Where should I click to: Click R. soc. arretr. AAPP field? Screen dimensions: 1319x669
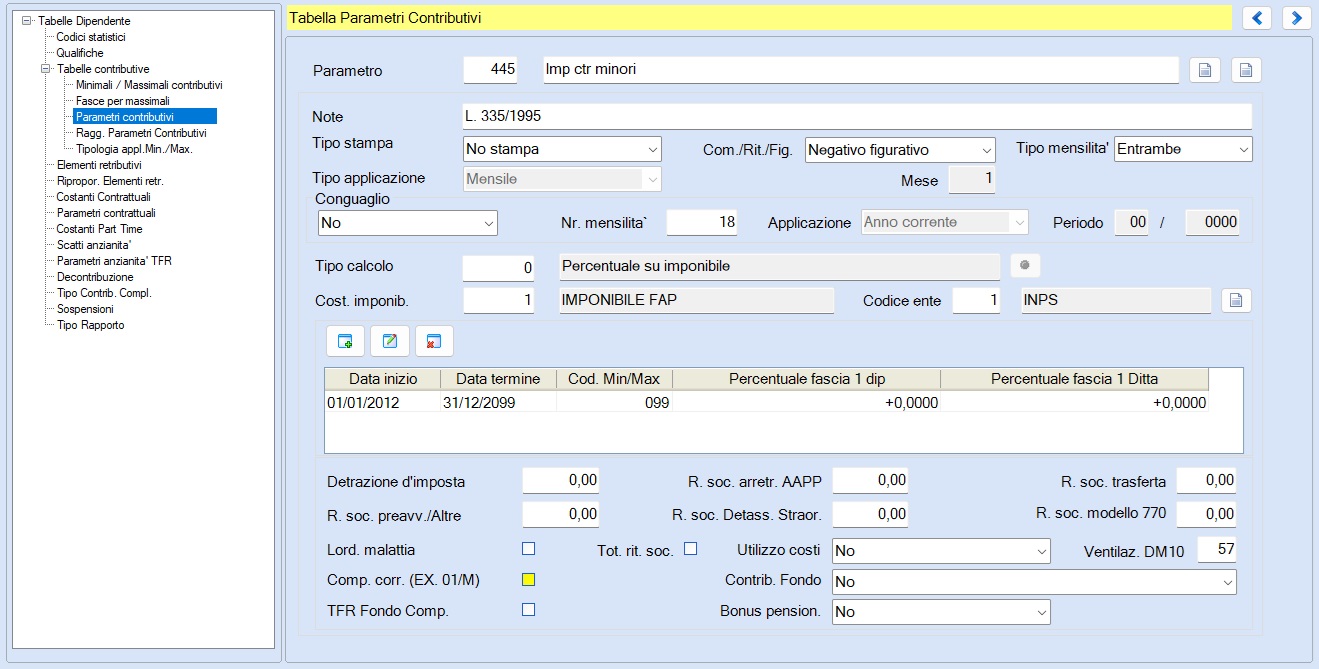coord(870,481)
